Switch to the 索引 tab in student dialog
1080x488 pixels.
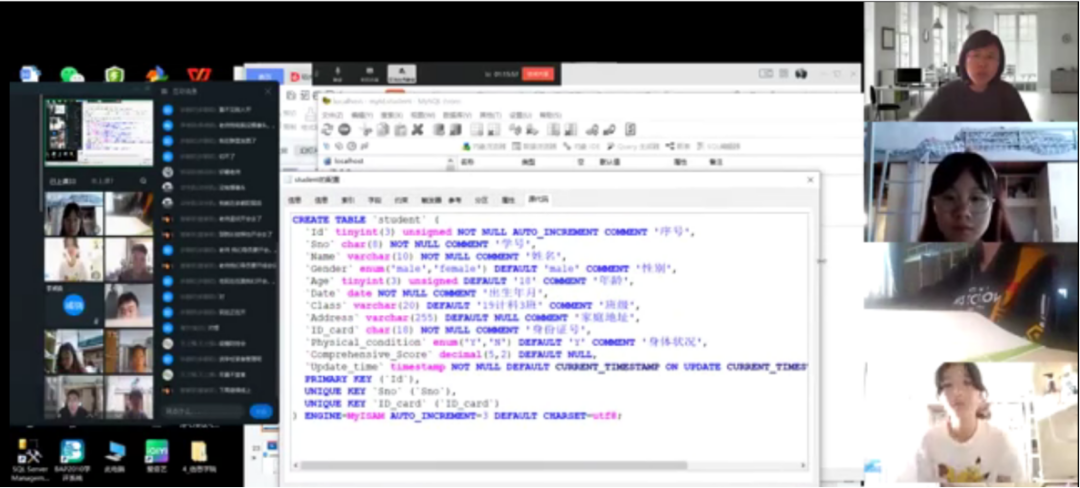click(x=348, y=200)
